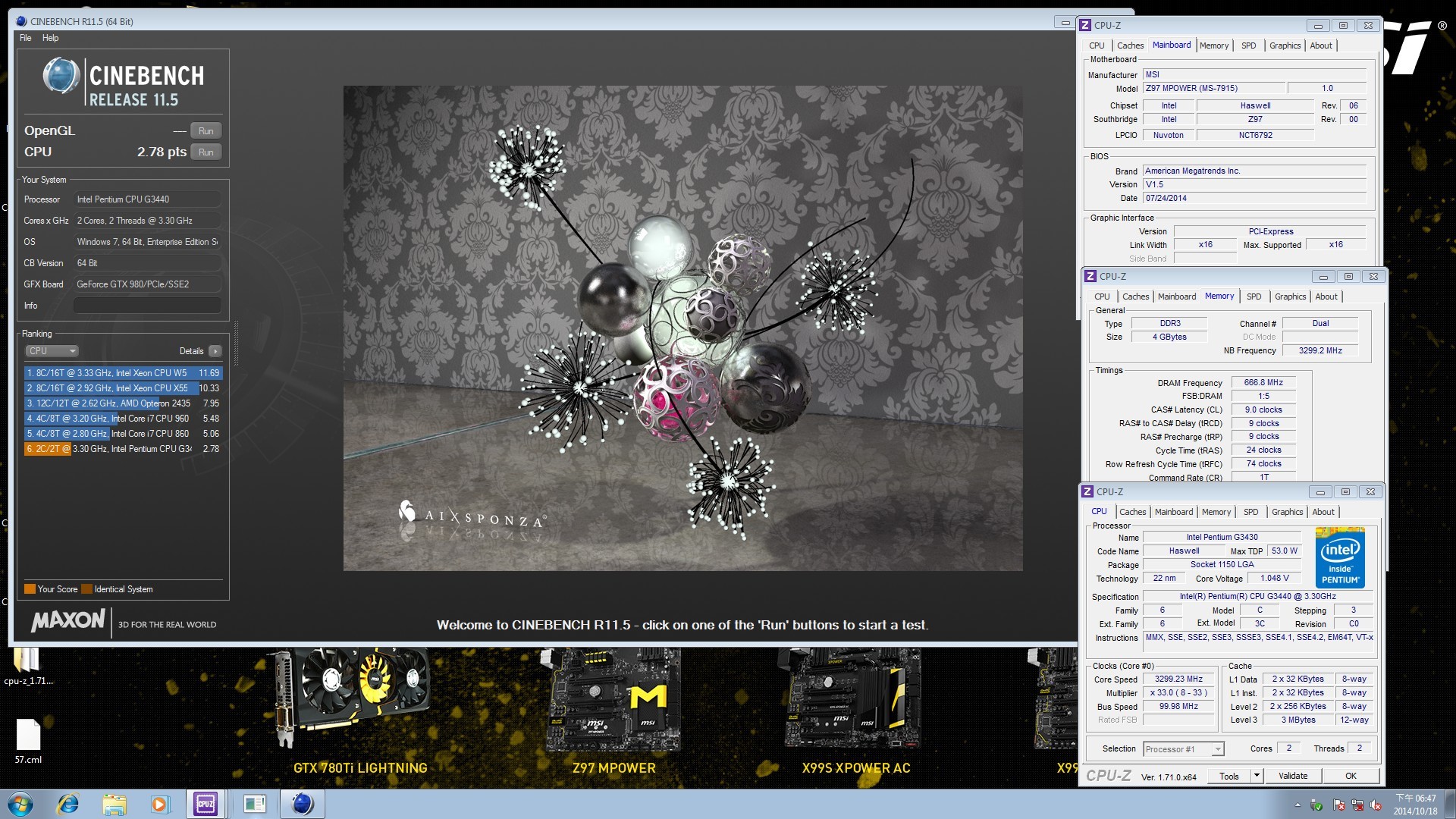Click the Z logo of the Mainboard CPU-Z window
The height and width of the screenshot is (819, 1456).
(x=1085, y=25)
